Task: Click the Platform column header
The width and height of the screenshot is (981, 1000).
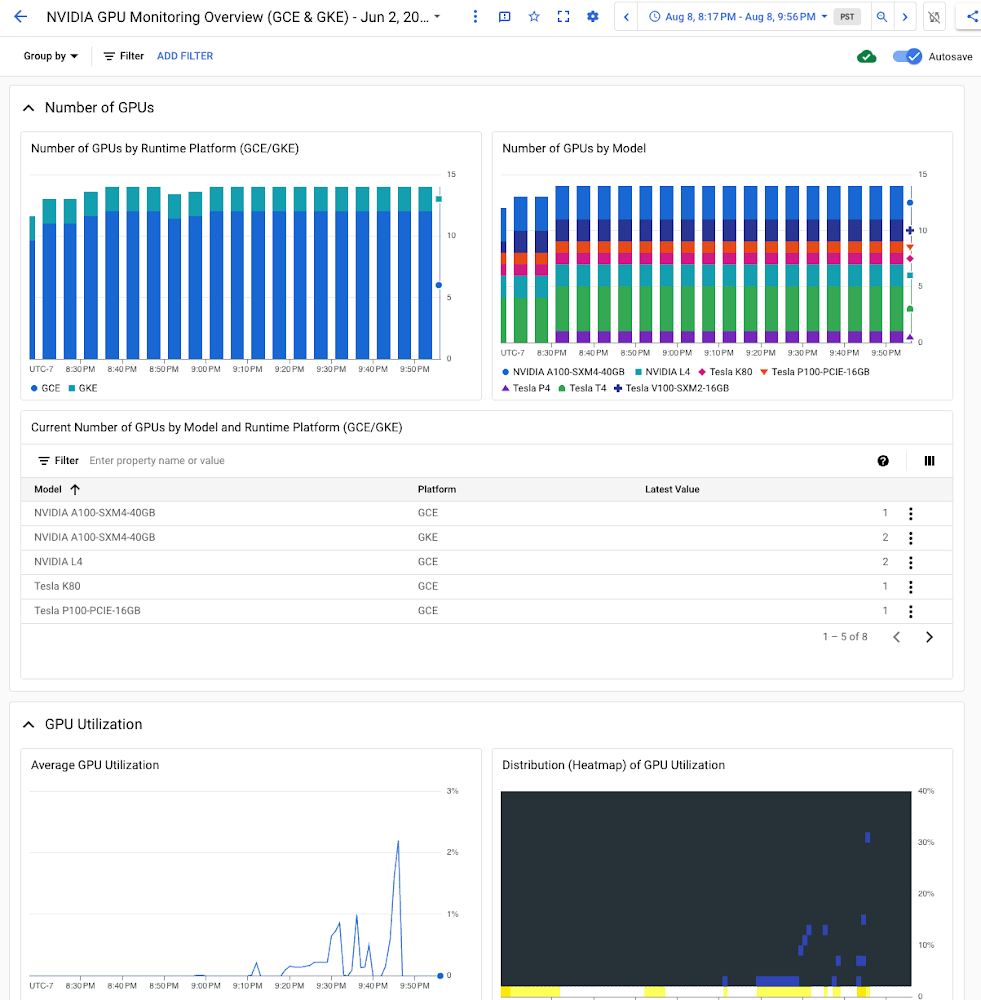Action: point(437,489)
